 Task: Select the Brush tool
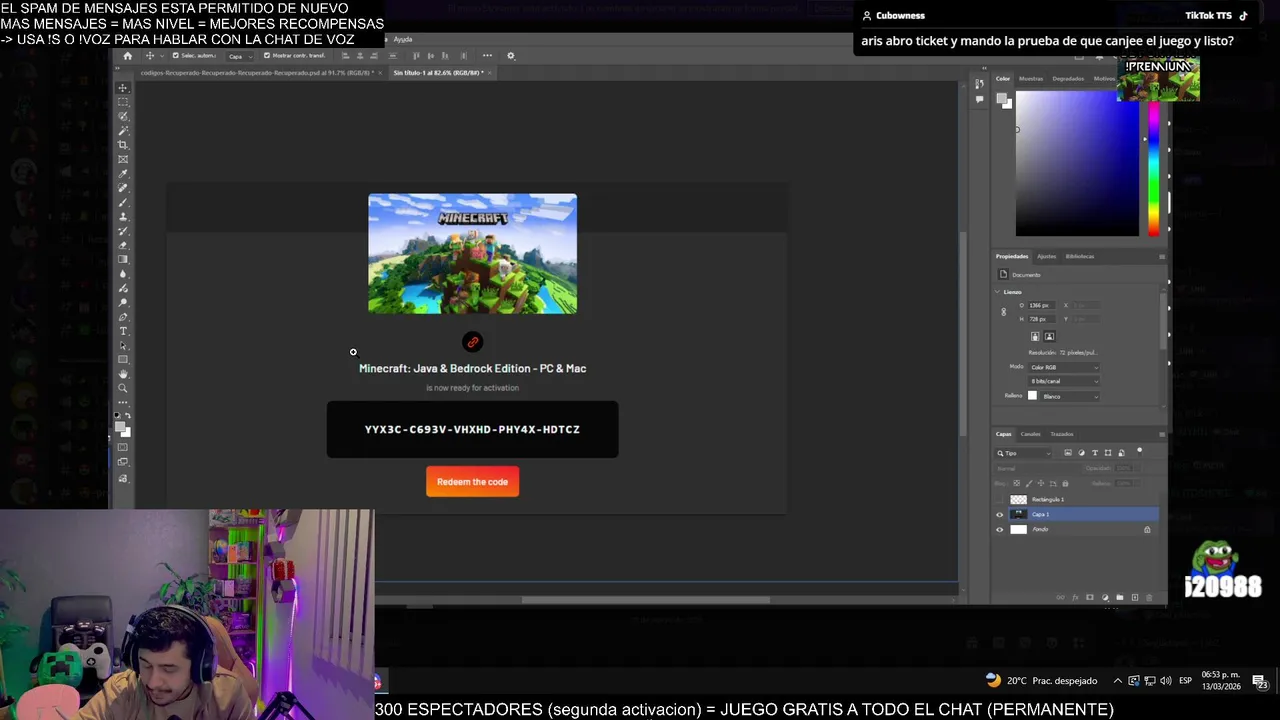123,200
